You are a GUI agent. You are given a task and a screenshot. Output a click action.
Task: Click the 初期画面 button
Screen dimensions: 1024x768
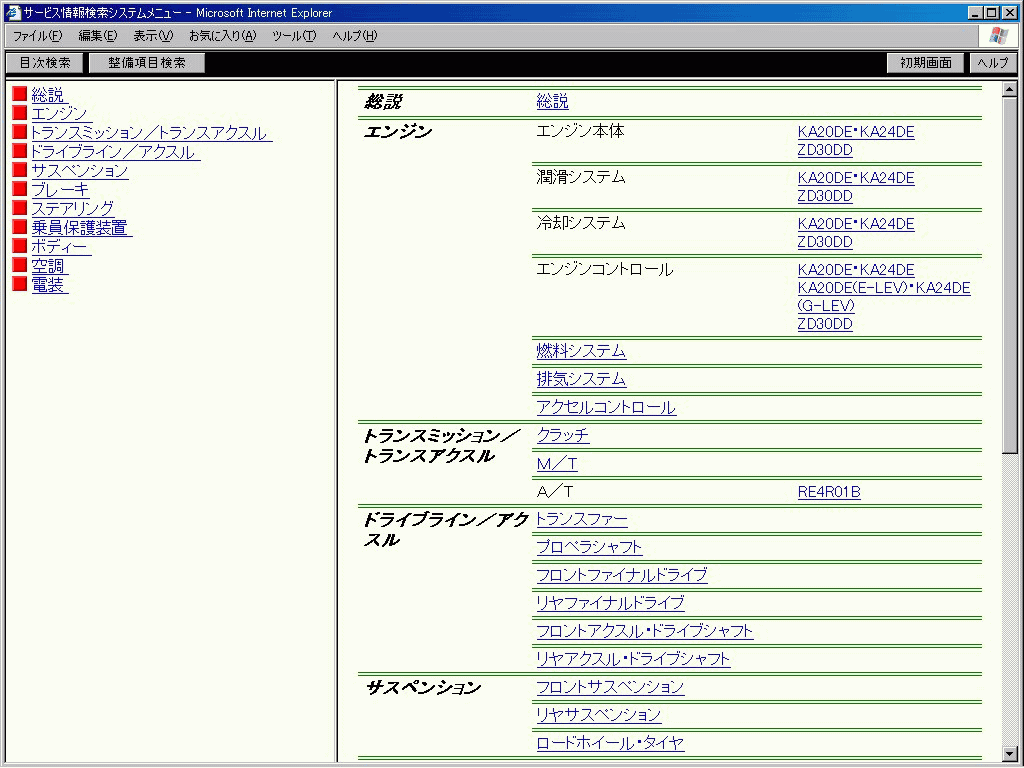pyautogui.click(x=925, y=63)
